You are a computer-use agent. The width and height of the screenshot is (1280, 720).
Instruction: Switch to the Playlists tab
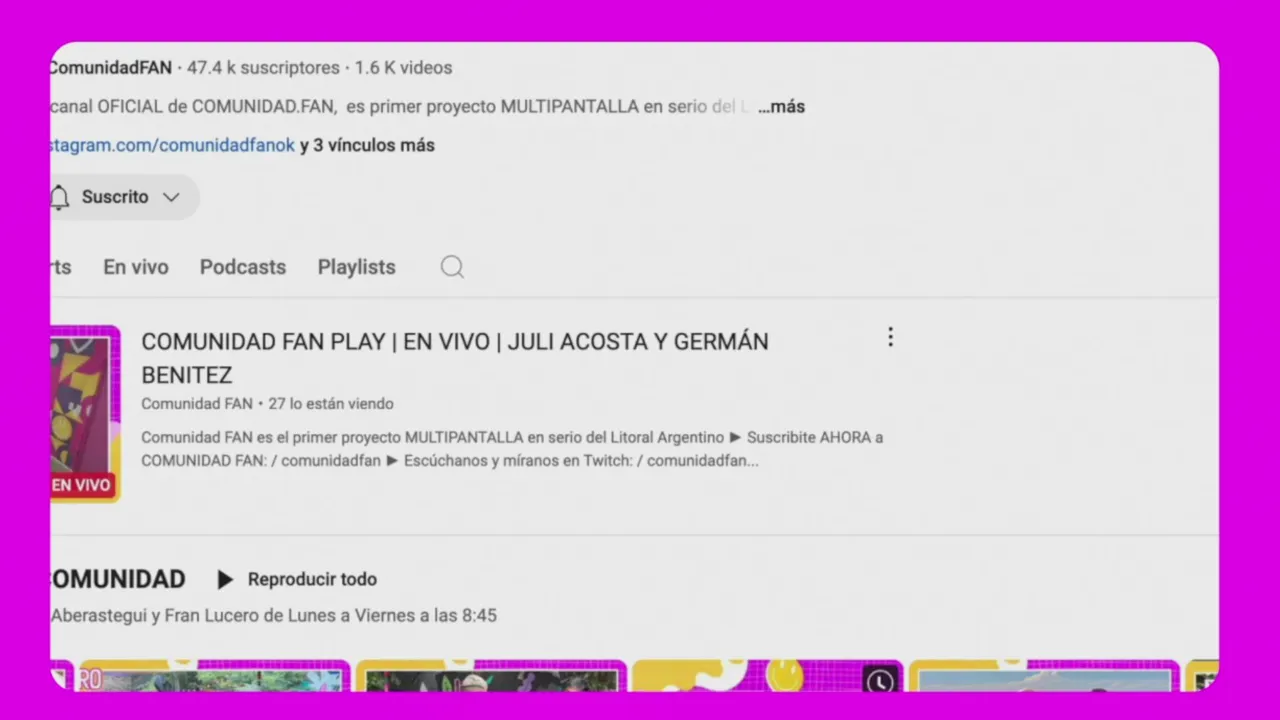coord(357,267)
